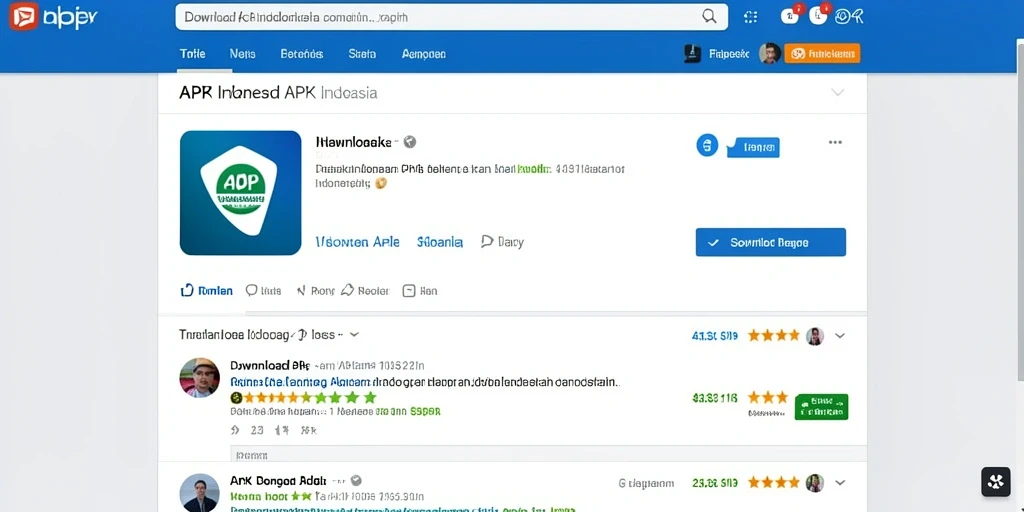Click the Romlen like icon

(187, 290)
